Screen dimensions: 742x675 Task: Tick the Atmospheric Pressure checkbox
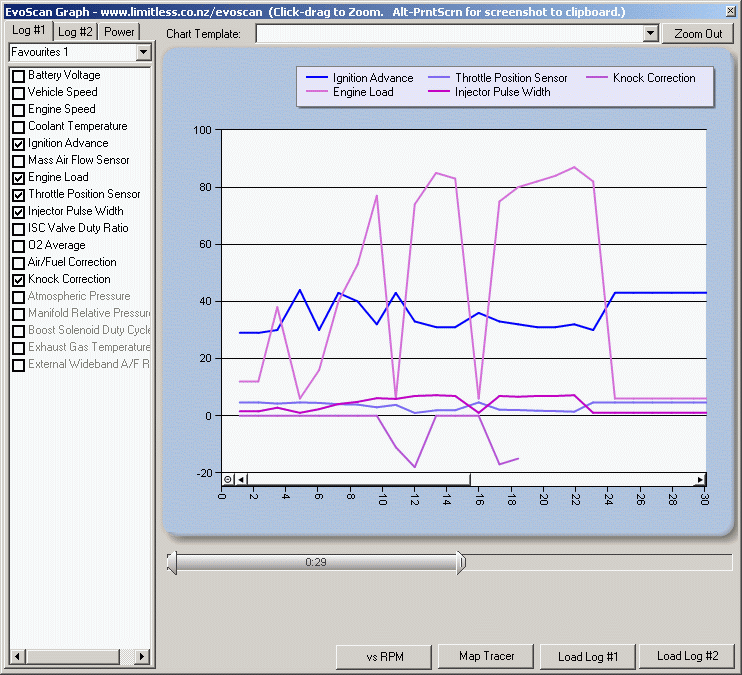(x=18, y=297)
